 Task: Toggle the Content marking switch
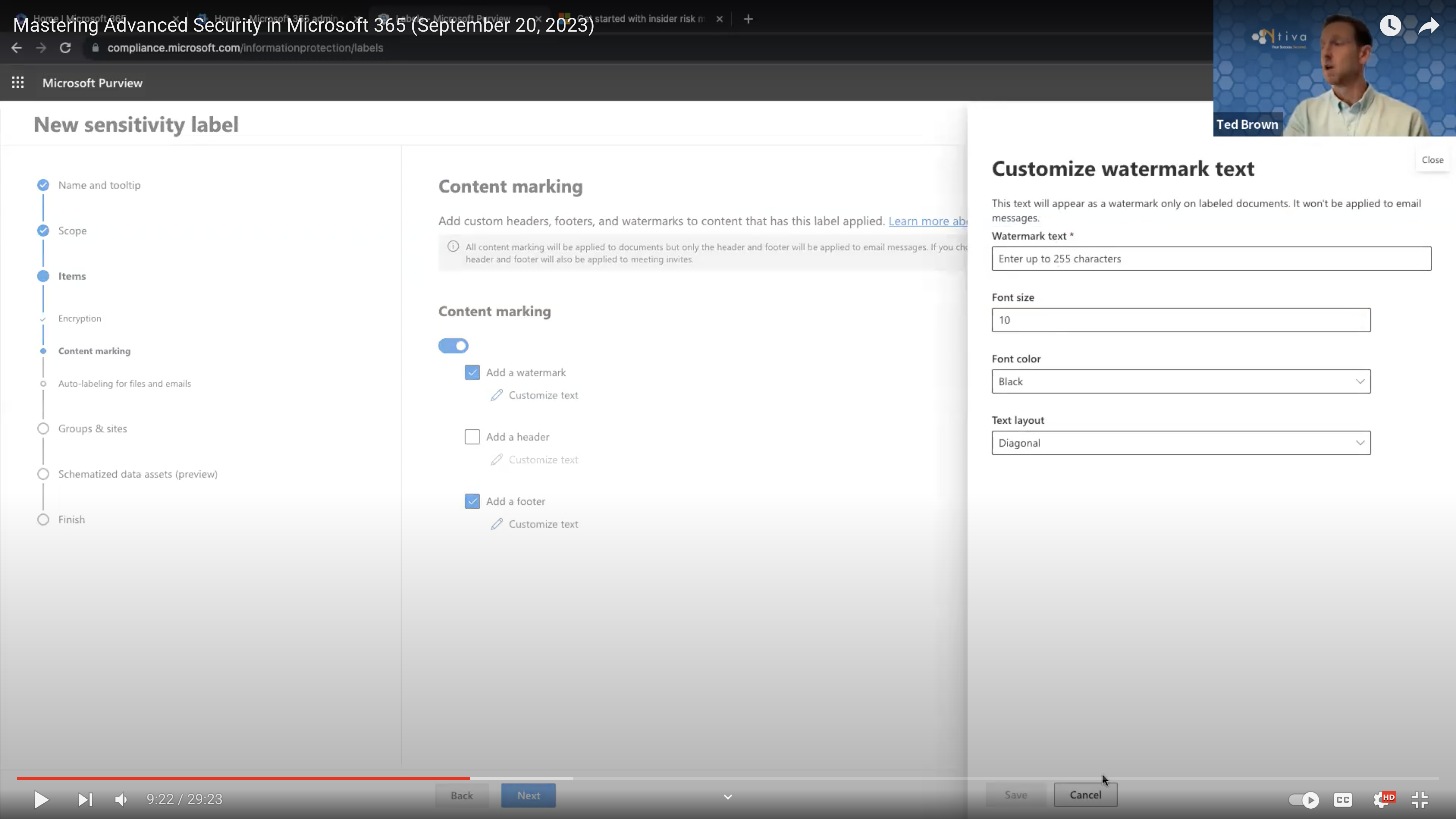pos(453,346)
